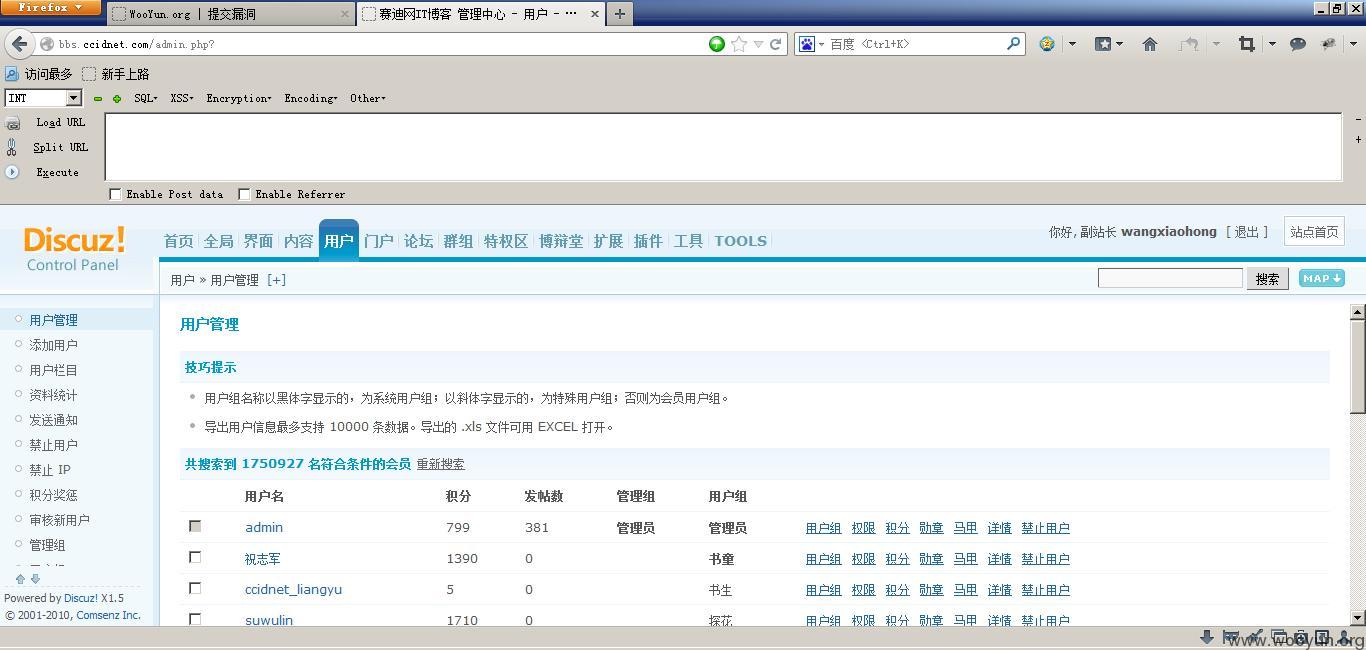Click the admin panel search input field
1366x650 pixels.
point(1170,278)
